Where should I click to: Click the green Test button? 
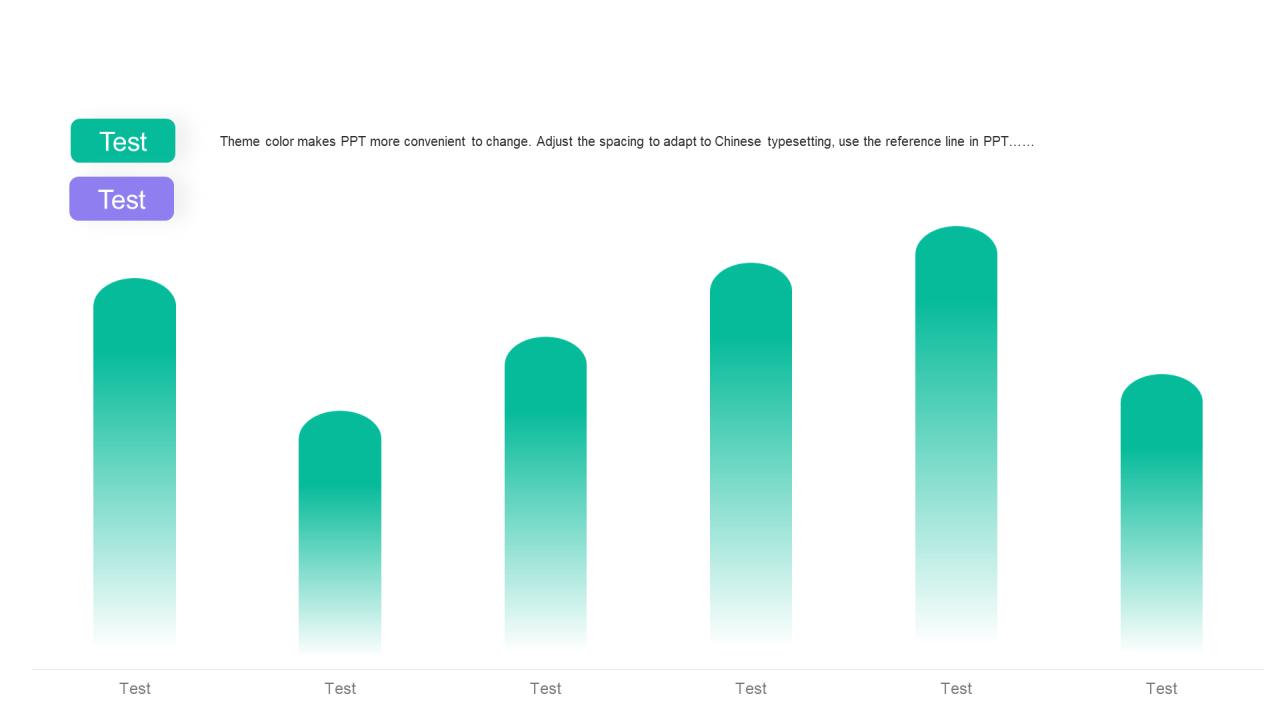click(123, 141)
